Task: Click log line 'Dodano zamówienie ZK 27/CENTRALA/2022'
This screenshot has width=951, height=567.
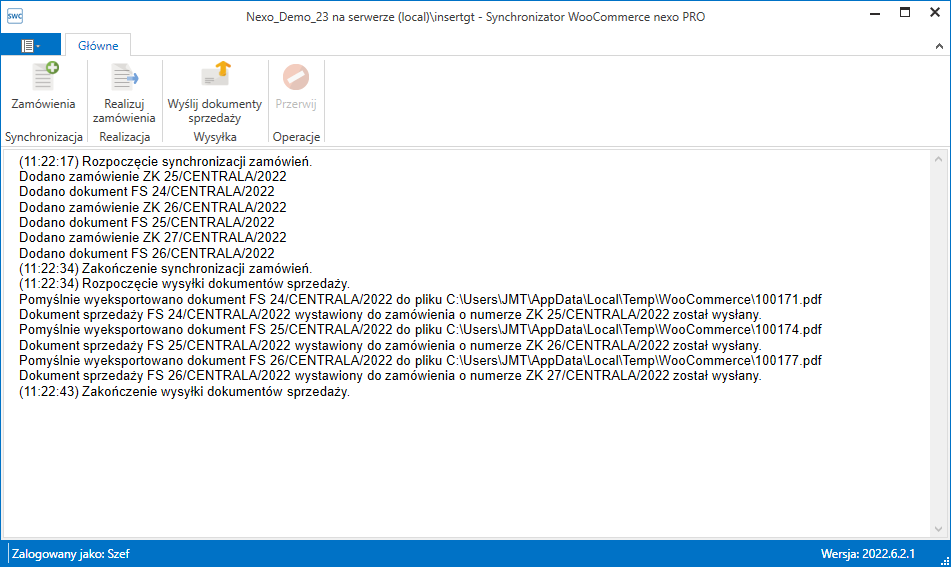Action: 153,238
